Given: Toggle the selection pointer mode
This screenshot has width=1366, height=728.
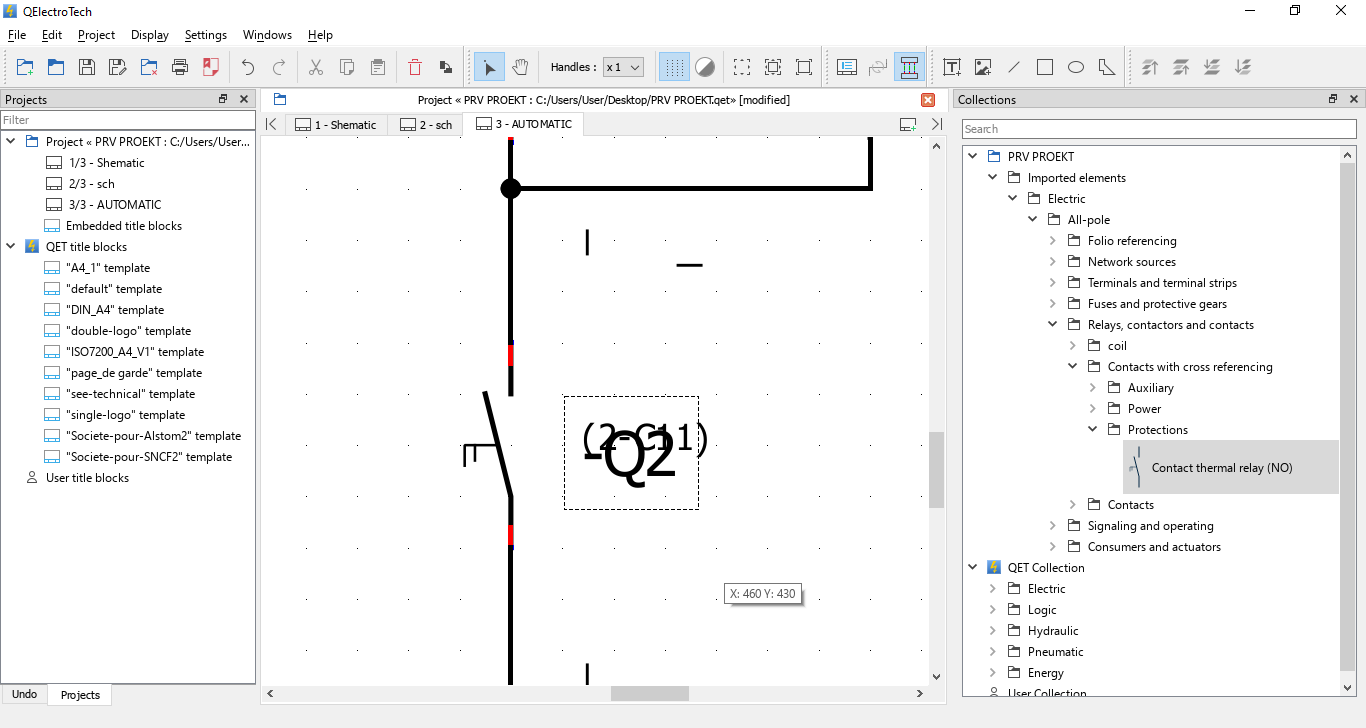Looking at the screenshot, I should (489, 67).
